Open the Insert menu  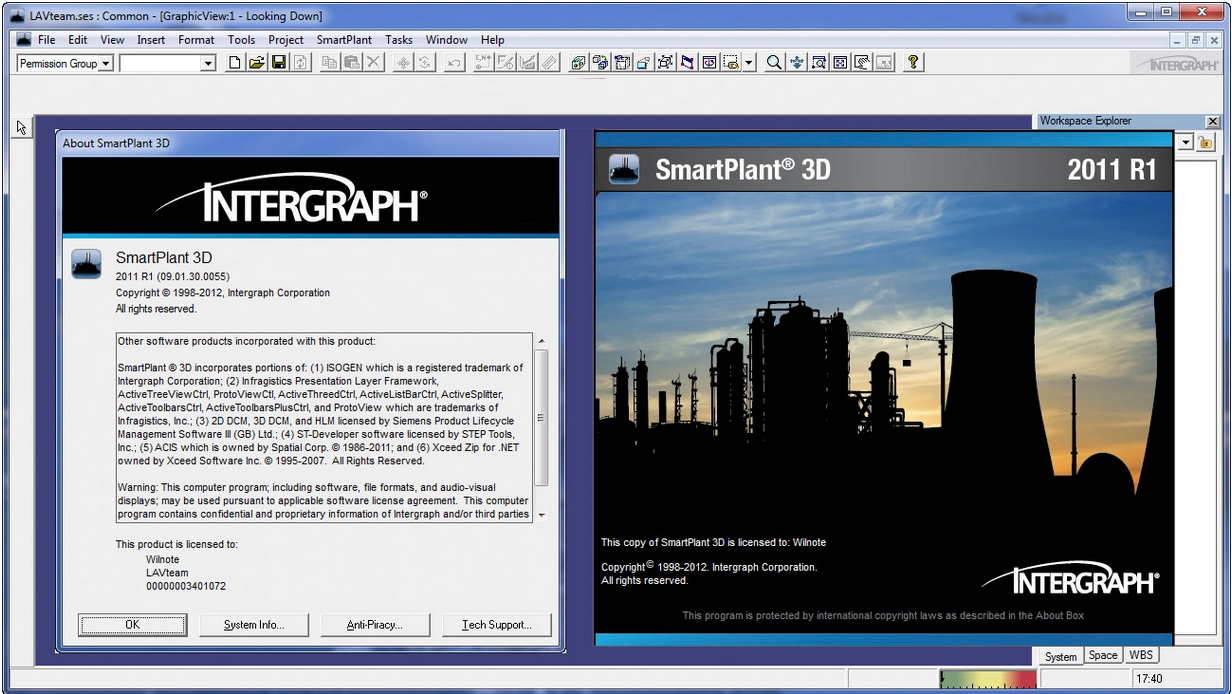coord(151,40)
